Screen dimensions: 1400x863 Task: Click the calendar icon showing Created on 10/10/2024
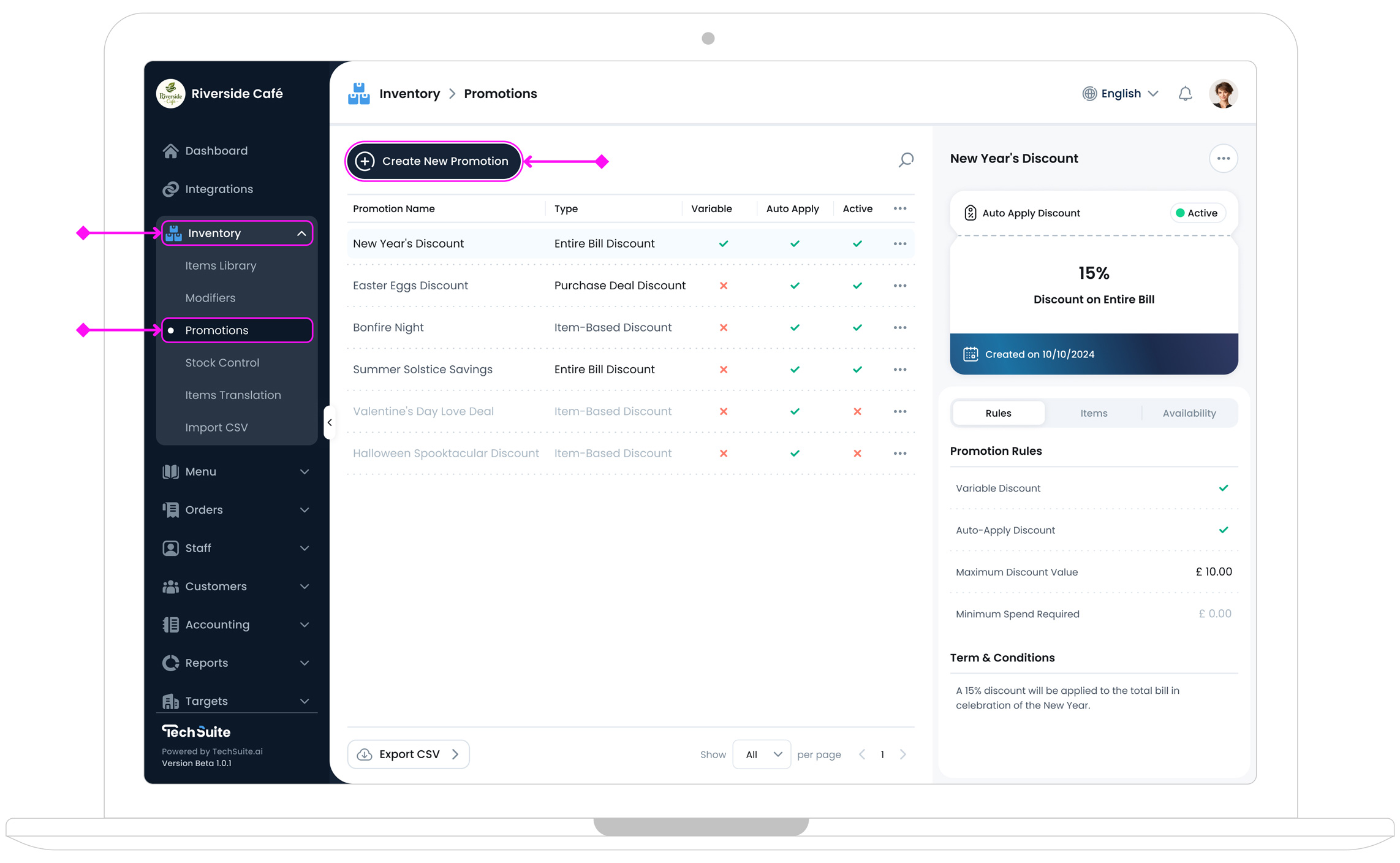pyautogui.click(x=971, y=354)
